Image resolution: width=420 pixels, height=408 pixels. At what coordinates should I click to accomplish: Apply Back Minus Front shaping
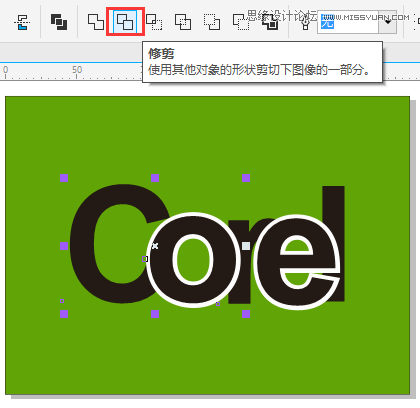pos(241,23)
